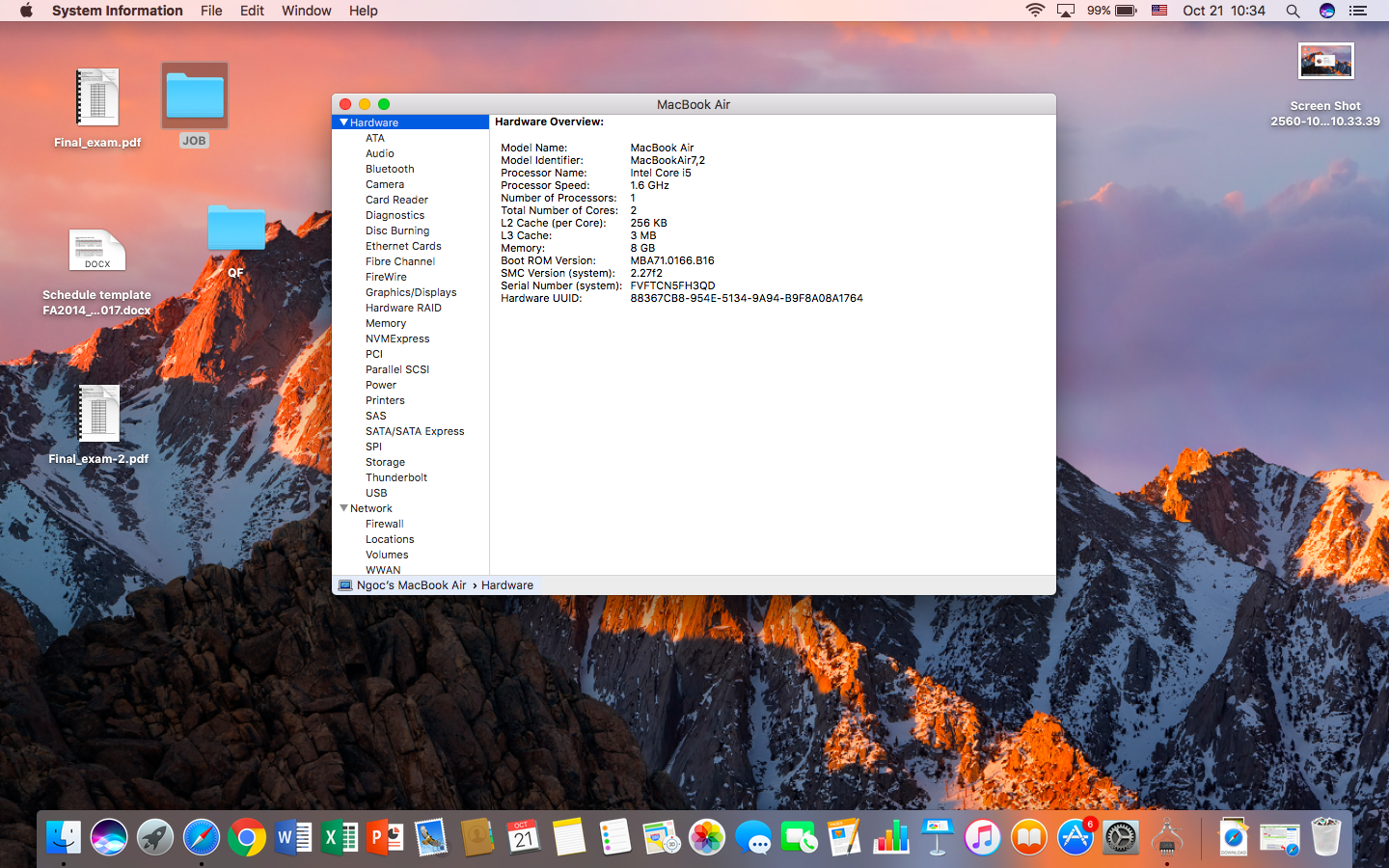The width and height of the screenshot is (1389, 868).
Task: Open Microsoft Excel in the Dock
Action: point(340,837)
